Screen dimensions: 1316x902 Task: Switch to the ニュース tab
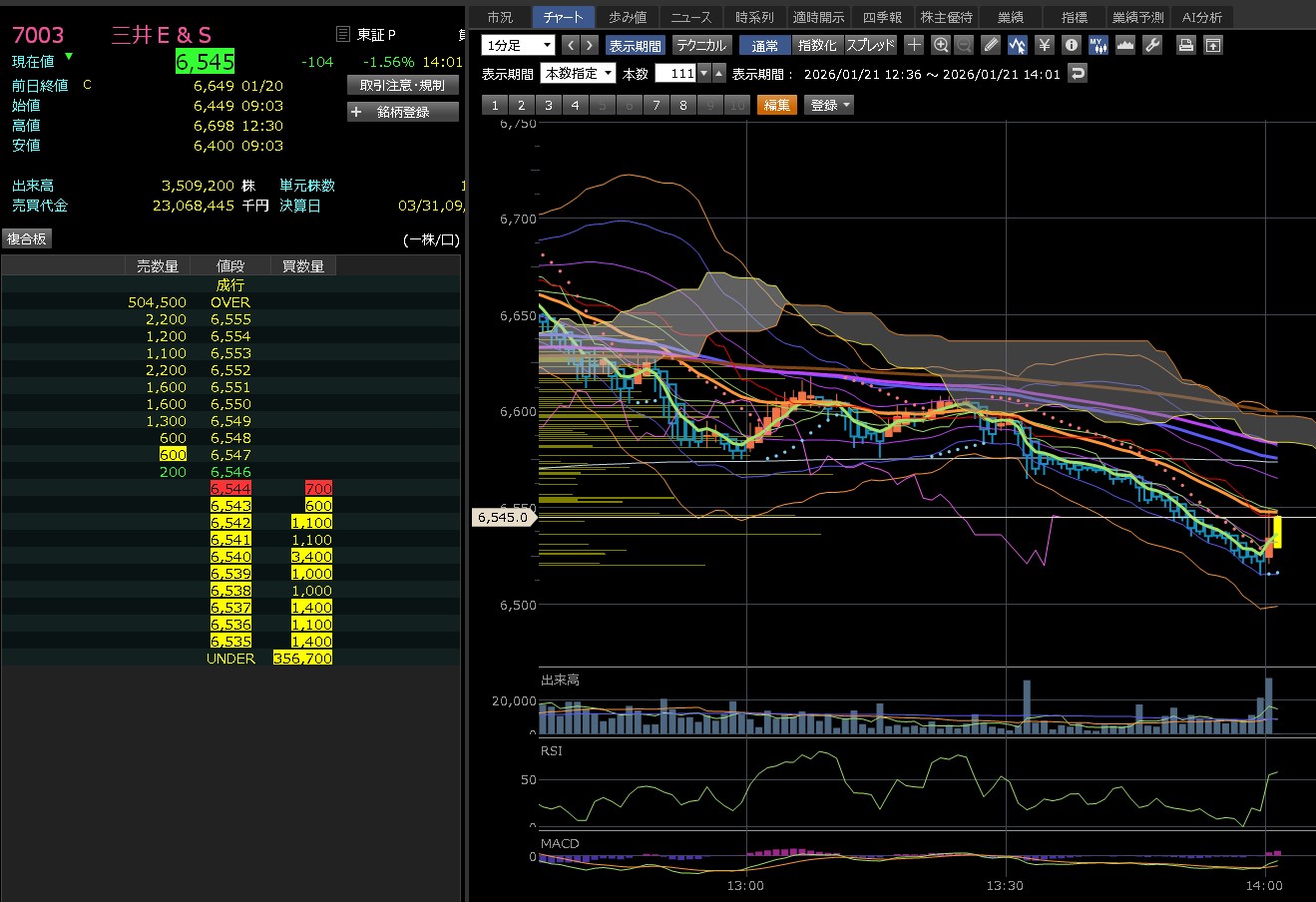pos(690,17)
